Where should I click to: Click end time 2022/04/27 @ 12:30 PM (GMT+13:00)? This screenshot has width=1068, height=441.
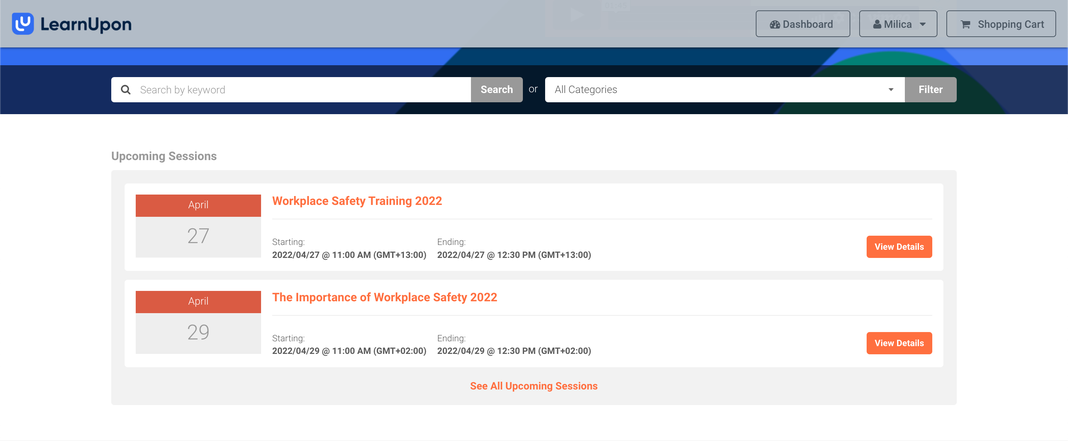click(x=514, y=255)
